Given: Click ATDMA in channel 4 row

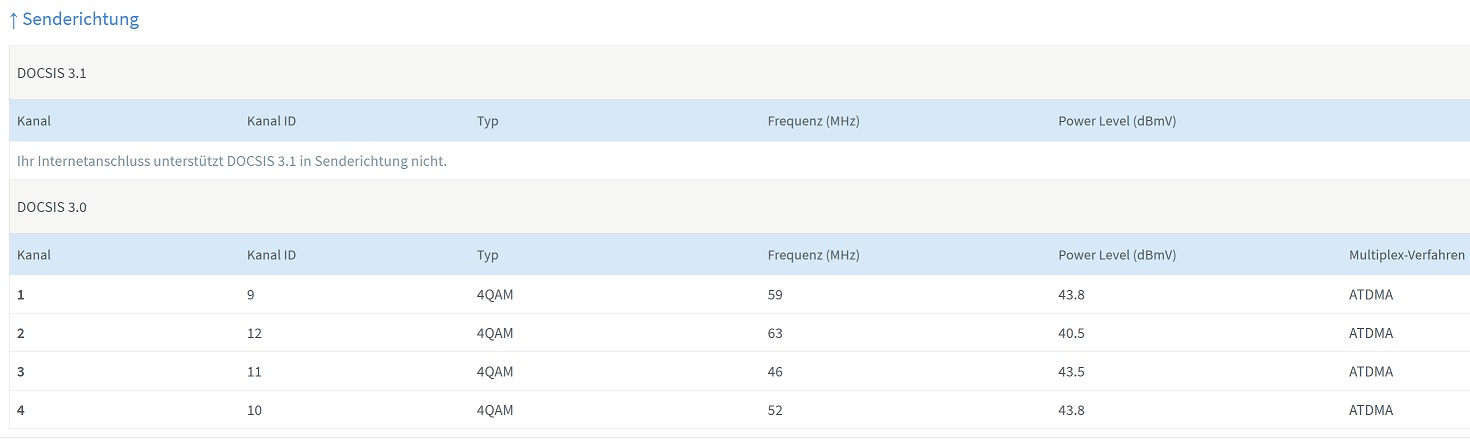Looking at the screenshot, I should (x=1370, y=410).
